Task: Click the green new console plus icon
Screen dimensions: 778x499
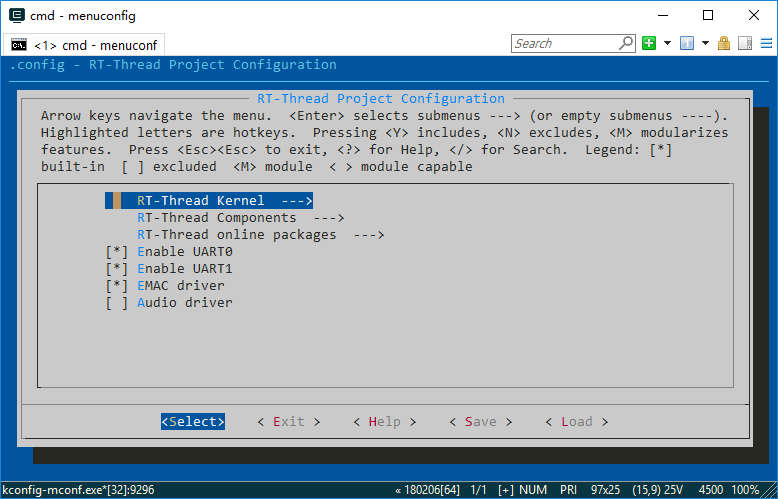Action: [x=649, y=44]
